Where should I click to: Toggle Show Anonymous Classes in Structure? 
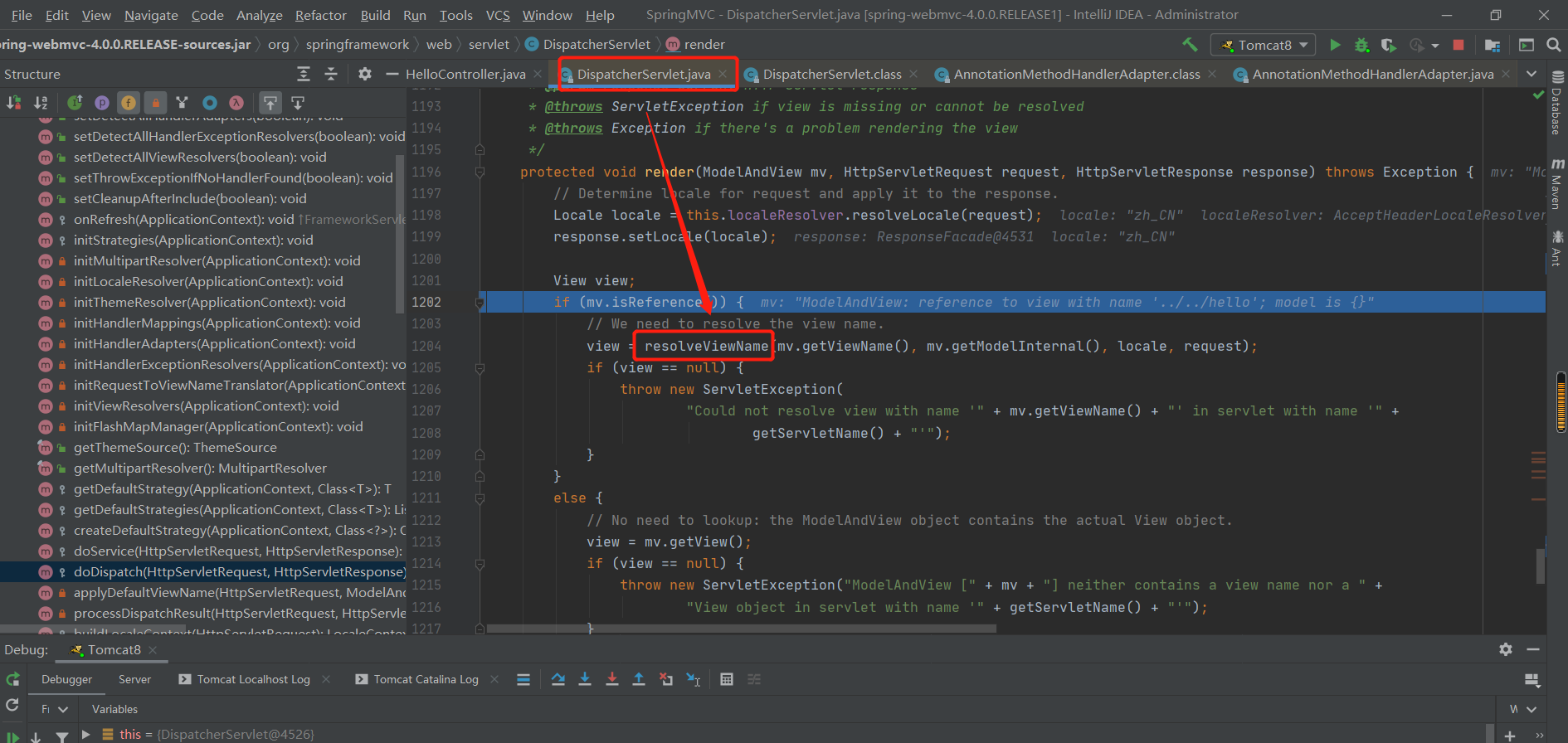click(210, 103)
